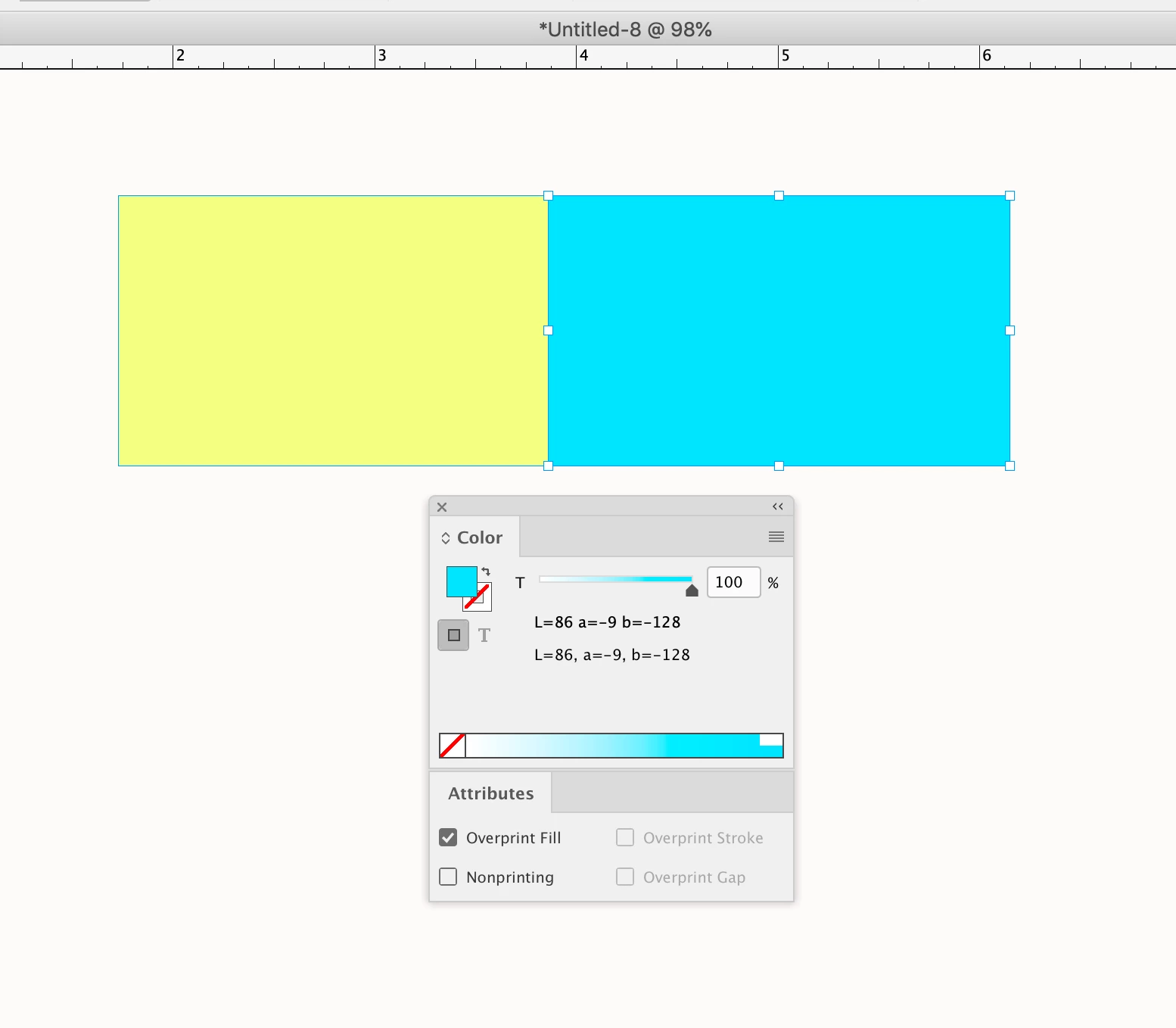Click the bottom-center handle of cyan rectangle
The height and width of the screenshot is (1028, 1176).
click(779, 466)
